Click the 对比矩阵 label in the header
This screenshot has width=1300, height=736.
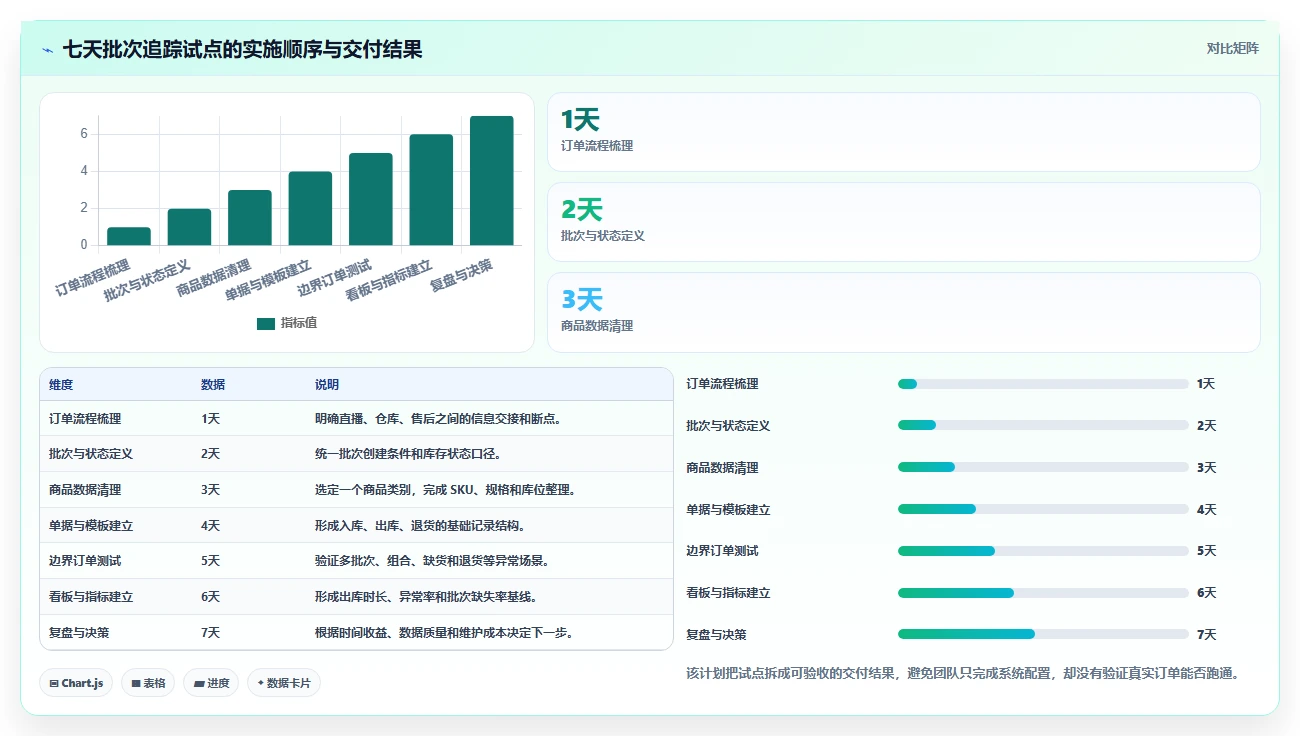point(1232,48)
